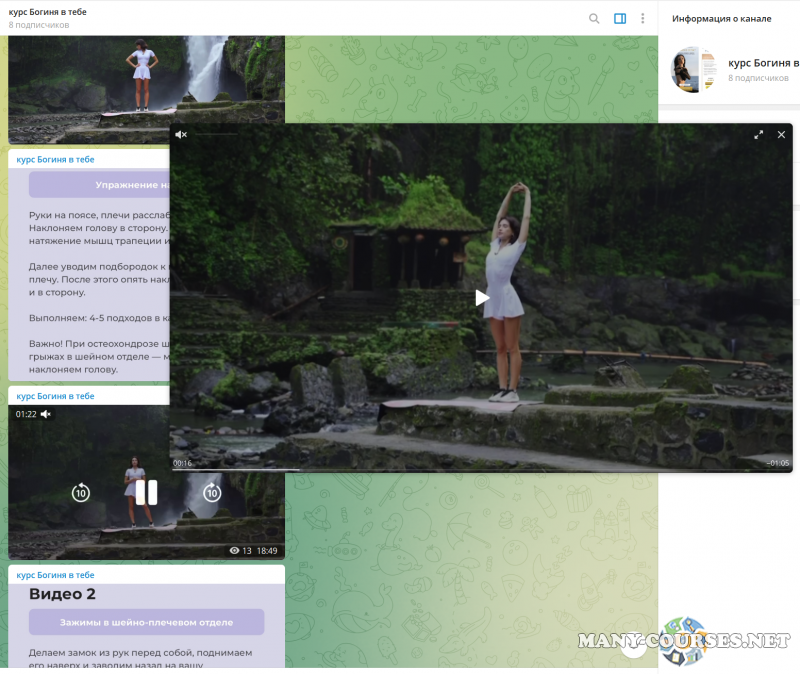Open the channel avatar in info panel
This screenshot has width=800, height=674.
click(693, 70)
